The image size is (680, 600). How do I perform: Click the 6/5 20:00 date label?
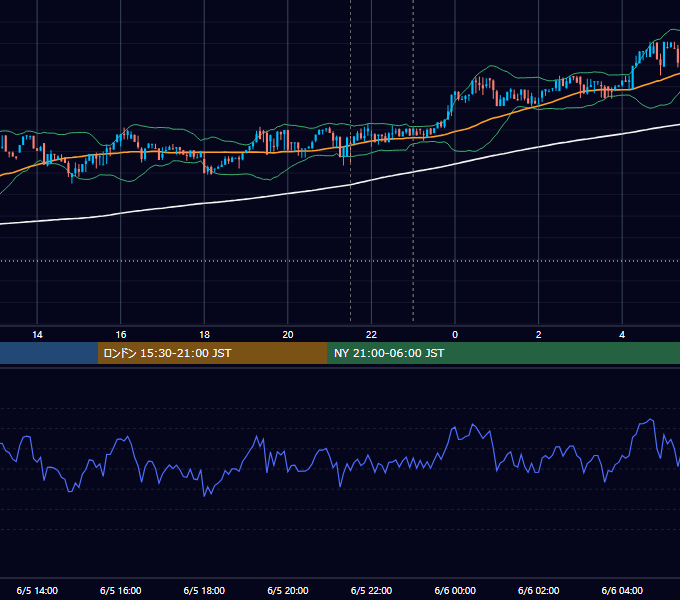[x=288, y=590]
